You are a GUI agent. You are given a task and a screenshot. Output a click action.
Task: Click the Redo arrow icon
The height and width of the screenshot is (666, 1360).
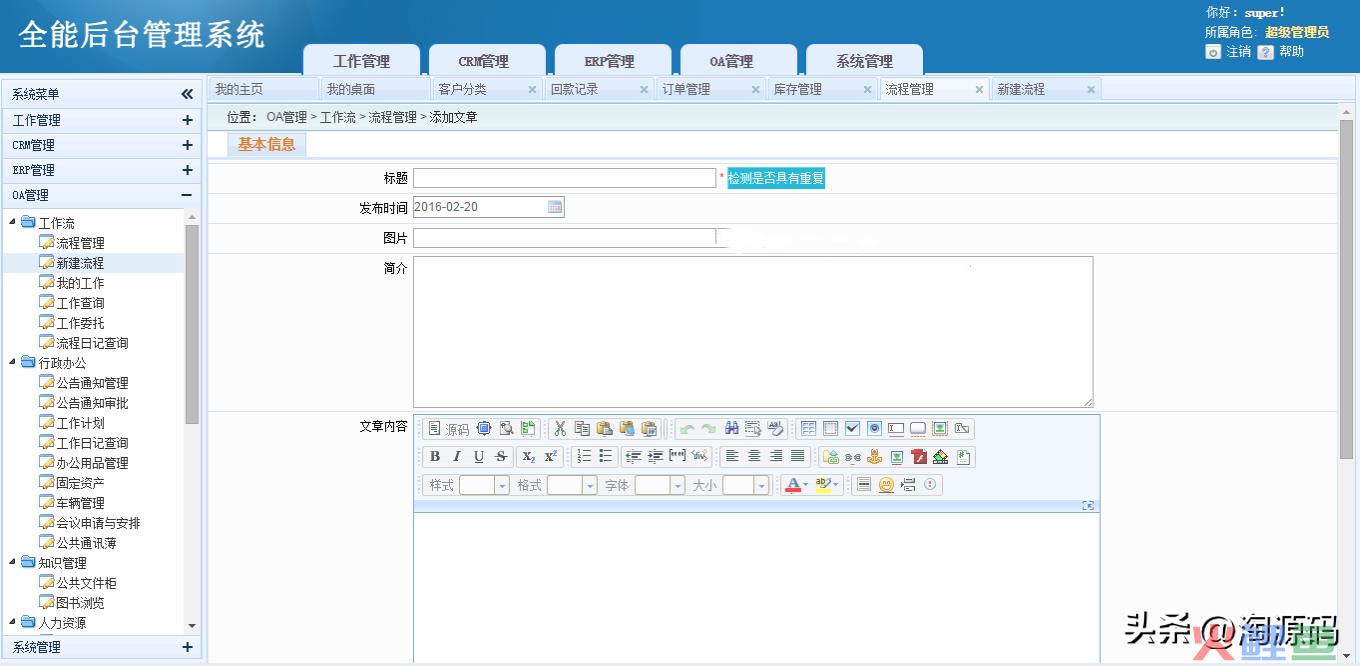(x=708, y=429)
